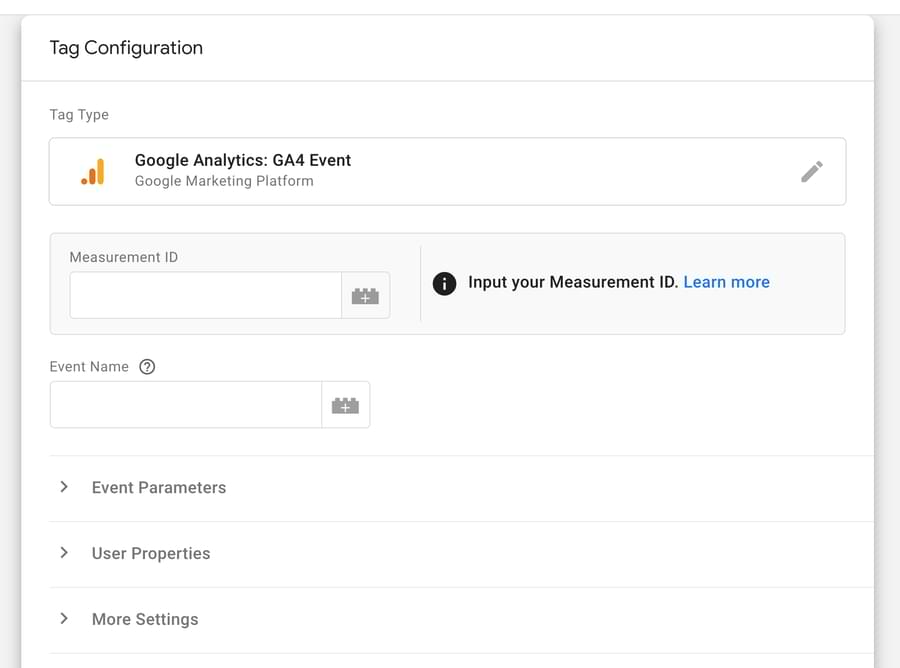Open variable picker beside Measurement ID field
Screen dimensions: 900x668
pyautogui.click(x=366, y=296)
